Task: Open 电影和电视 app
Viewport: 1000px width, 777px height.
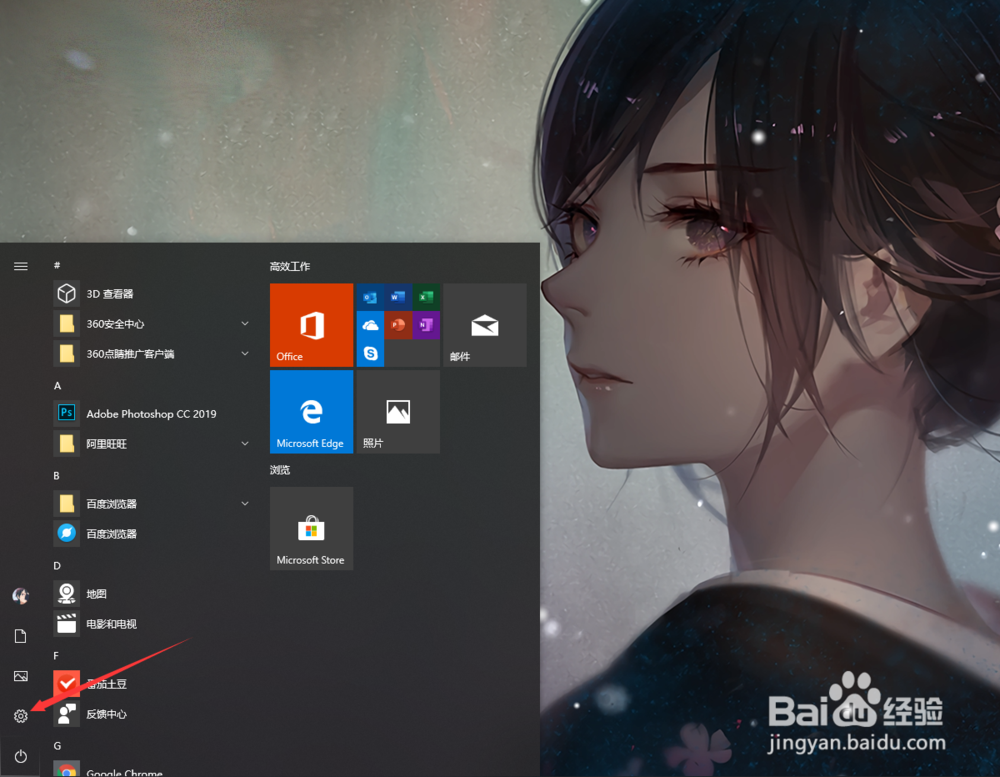Action: coord(153,623)
